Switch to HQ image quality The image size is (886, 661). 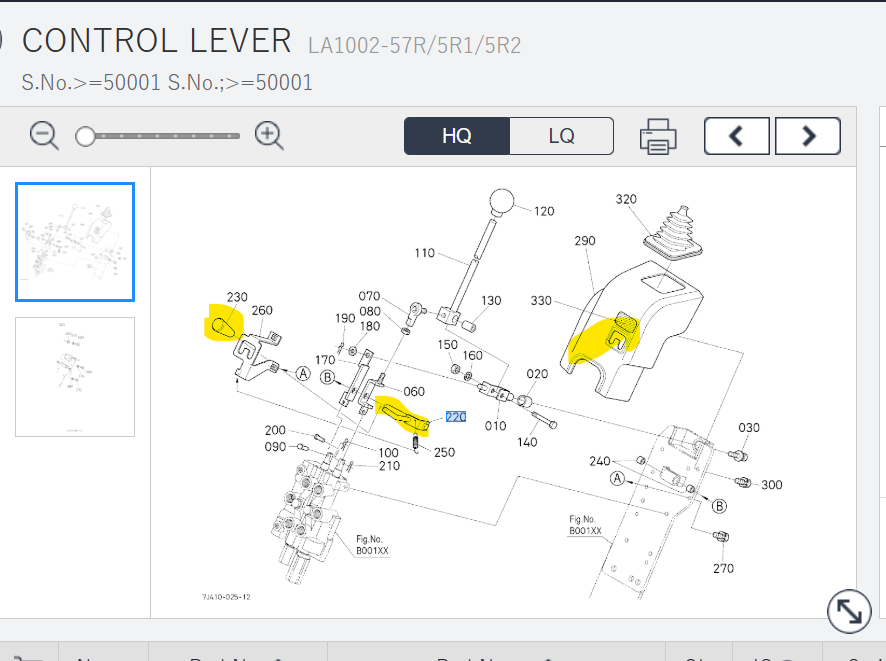pyautogui.click(x=457, y=136)
